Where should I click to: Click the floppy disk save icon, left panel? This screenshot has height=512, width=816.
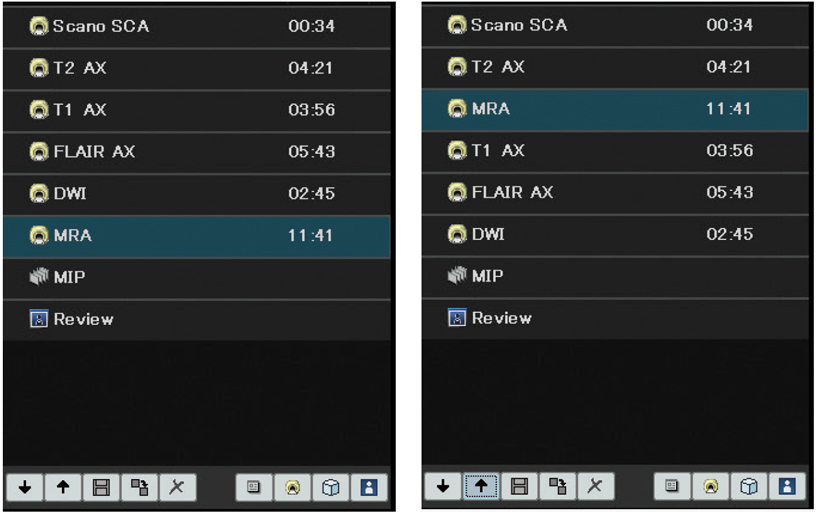tap(101, 487)
